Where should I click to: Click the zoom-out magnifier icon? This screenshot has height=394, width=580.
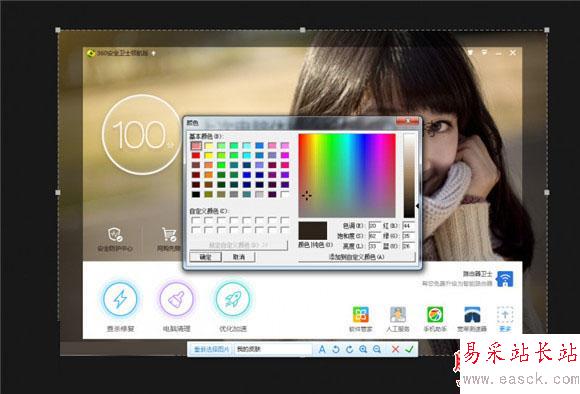[x=377, y=349]
